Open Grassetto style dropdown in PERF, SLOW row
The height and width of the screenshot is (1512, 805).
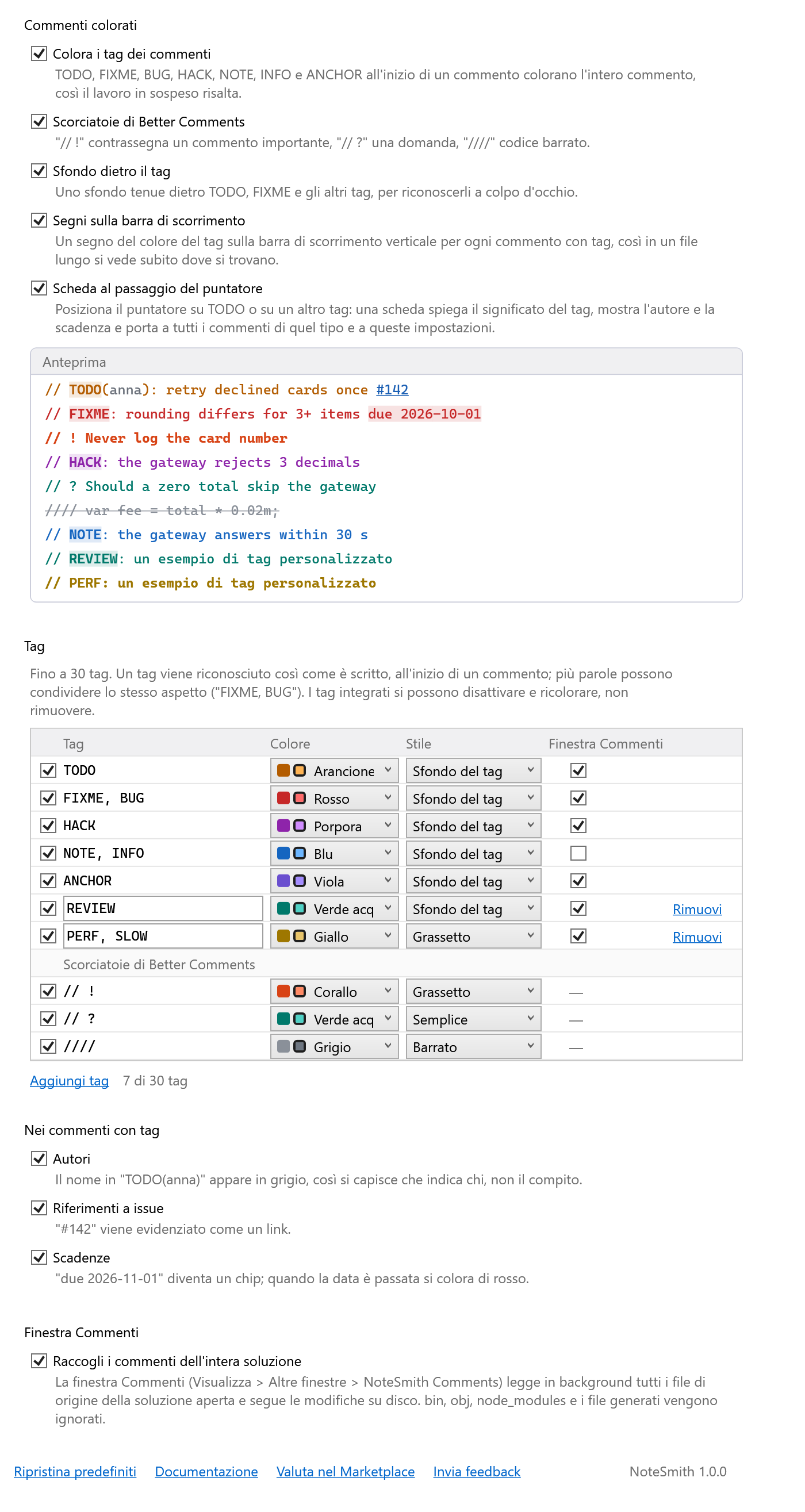pos(473,936)
